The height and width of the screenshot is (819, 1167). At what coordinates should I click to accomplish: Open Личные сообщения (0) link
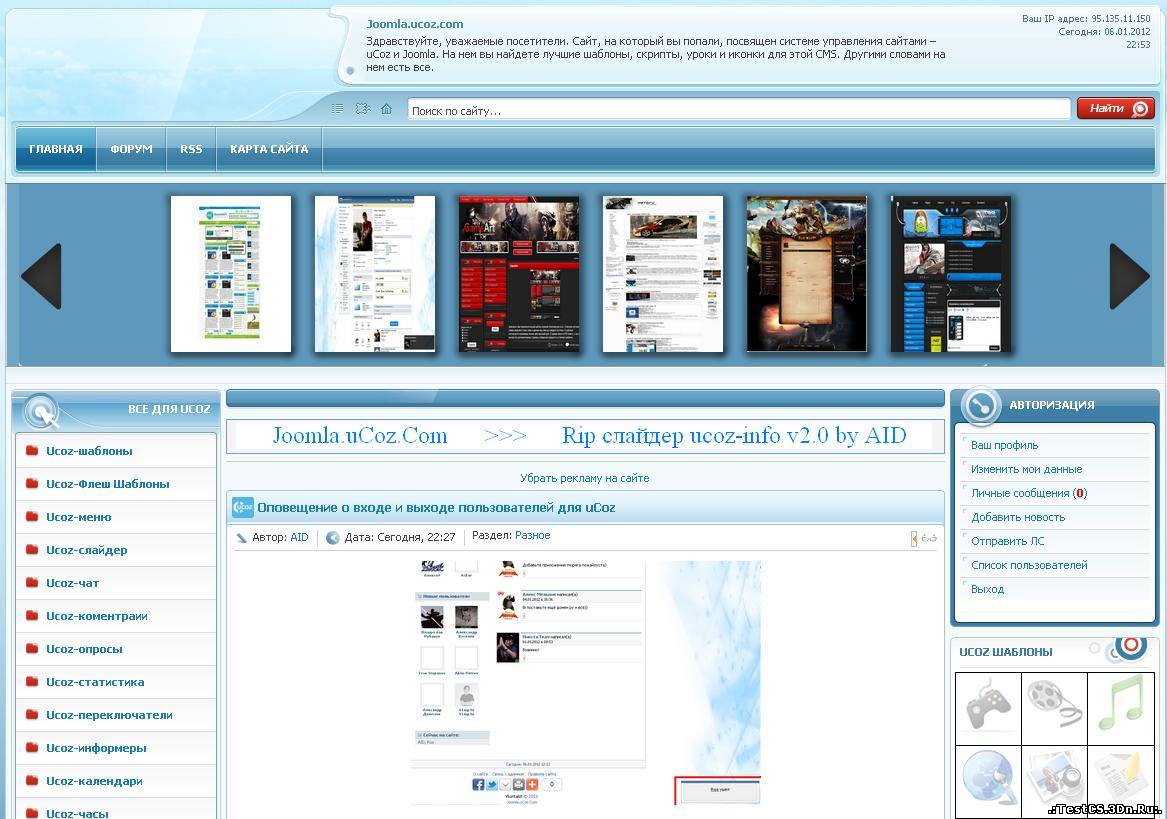tap(1029, 493)
